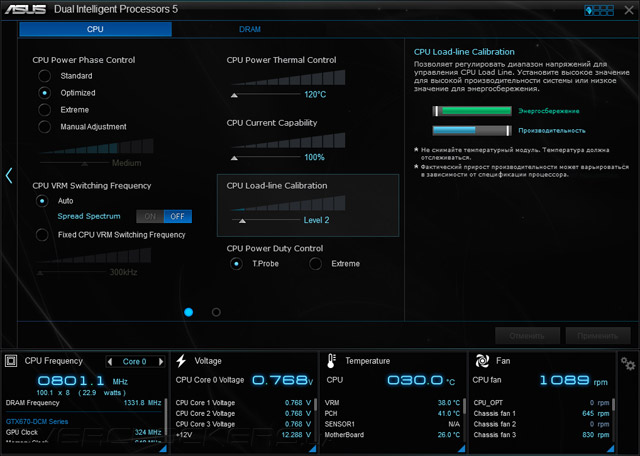This screenshot has width=640, height=456.
Task: Click the CPU frequency panel scrollbar
Action: (166, 418)
